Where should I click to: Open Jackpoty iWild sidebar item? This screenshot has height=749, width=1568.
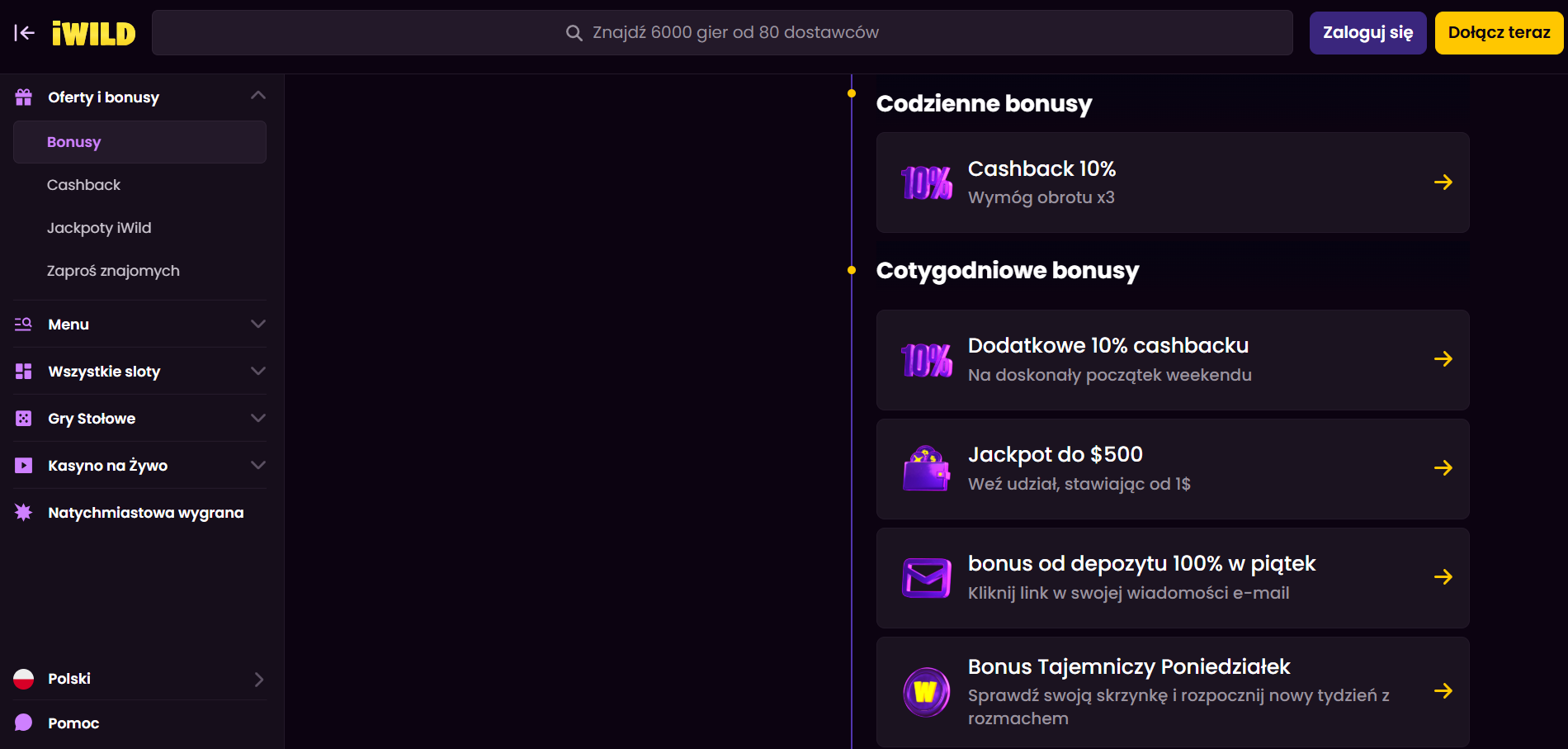click(x=99, y=228)
